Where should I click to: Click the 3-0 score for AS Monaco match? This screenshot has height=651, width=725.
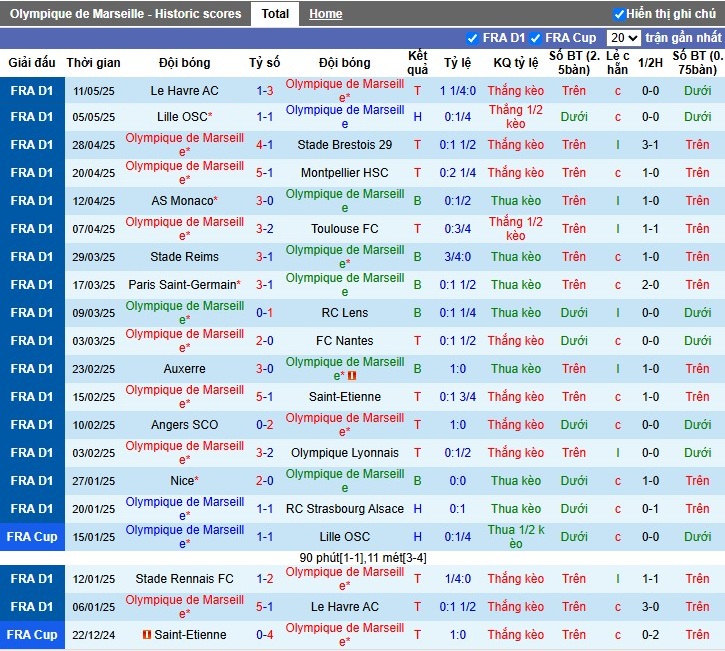pyautogui.click(x=264, y=201)
